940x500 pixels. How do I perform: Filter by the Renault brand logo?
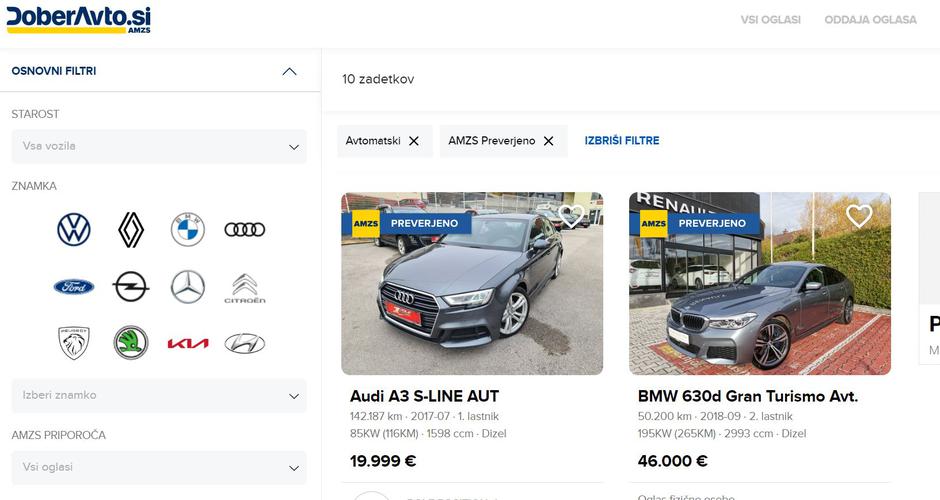pyautogui.click(x=131, y=230)
